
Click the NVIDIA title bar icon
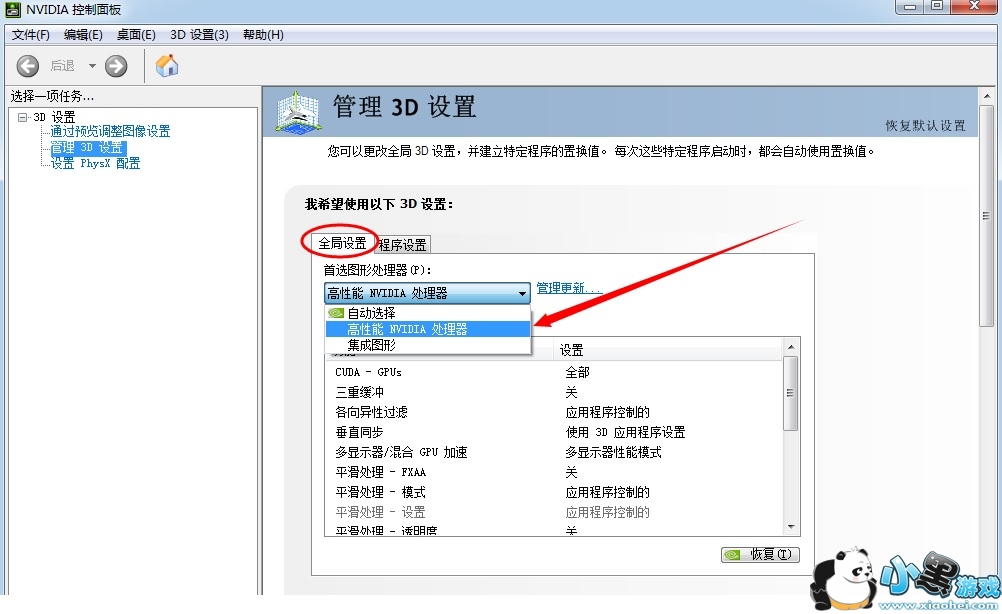(x=13, y=10)
